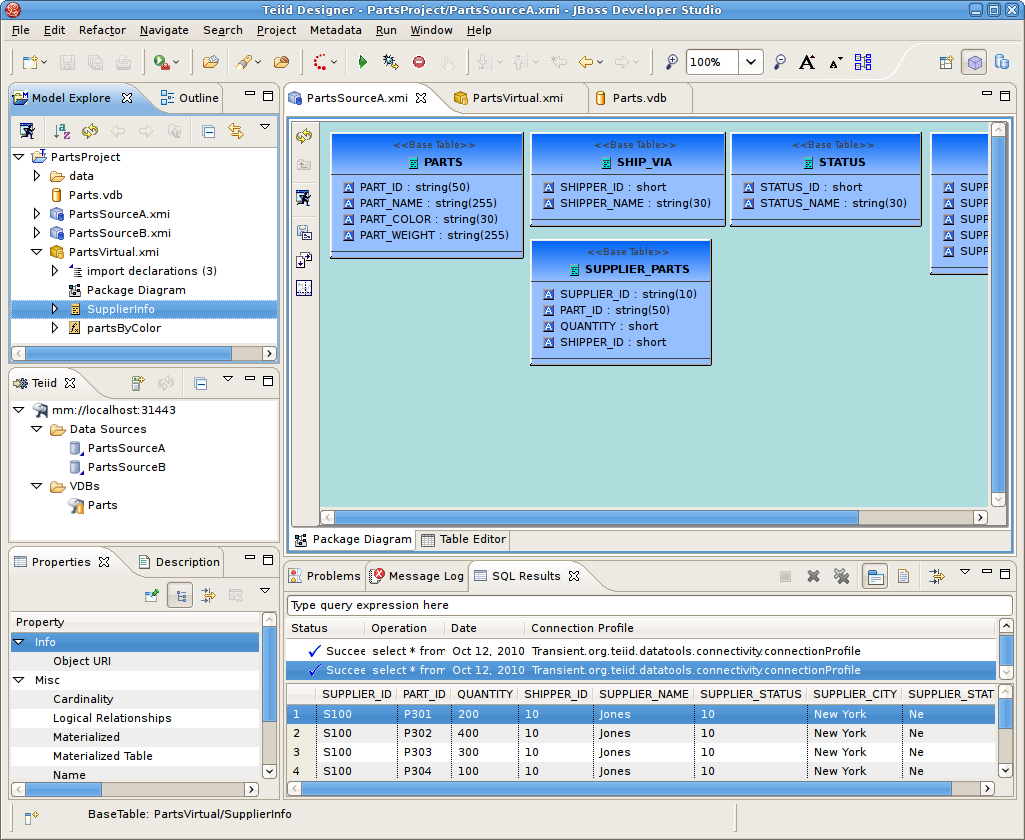Click the red Stop toolbar icon
The width and height of the screenshot is (1025, 840).
(x=419, y=62)
